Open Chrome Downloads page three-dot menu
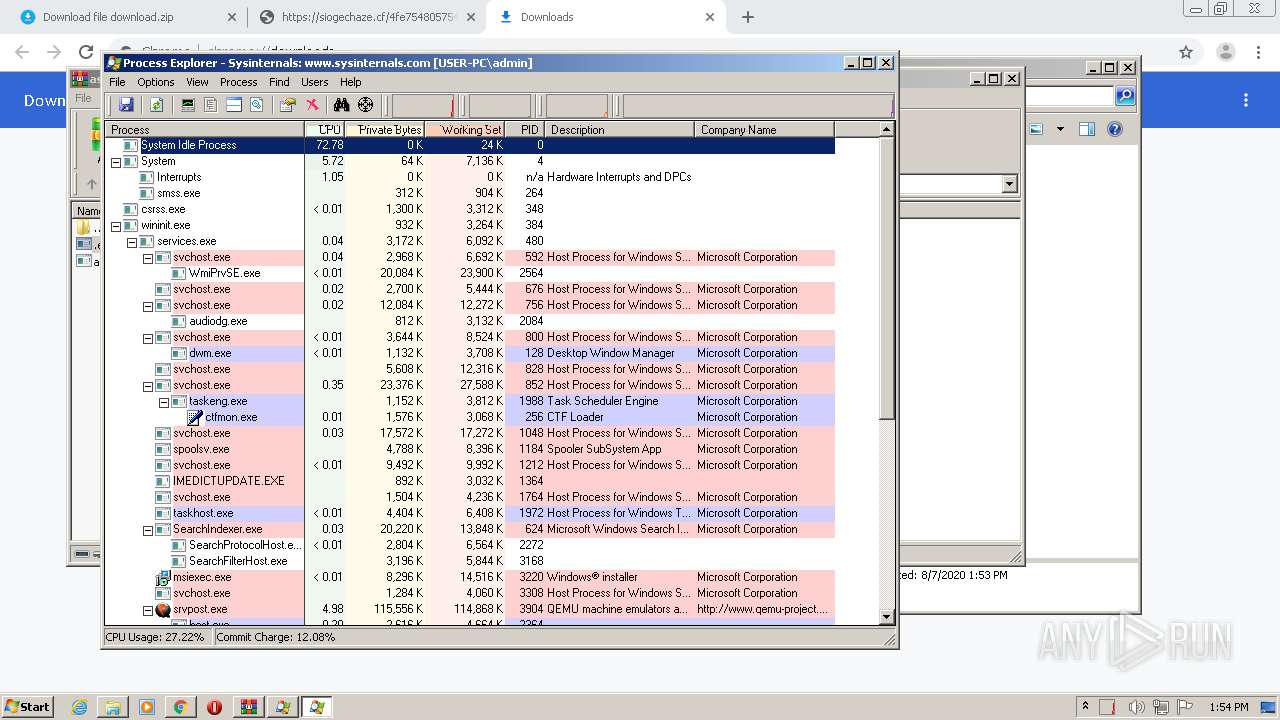 click(x=1246, y=100)
